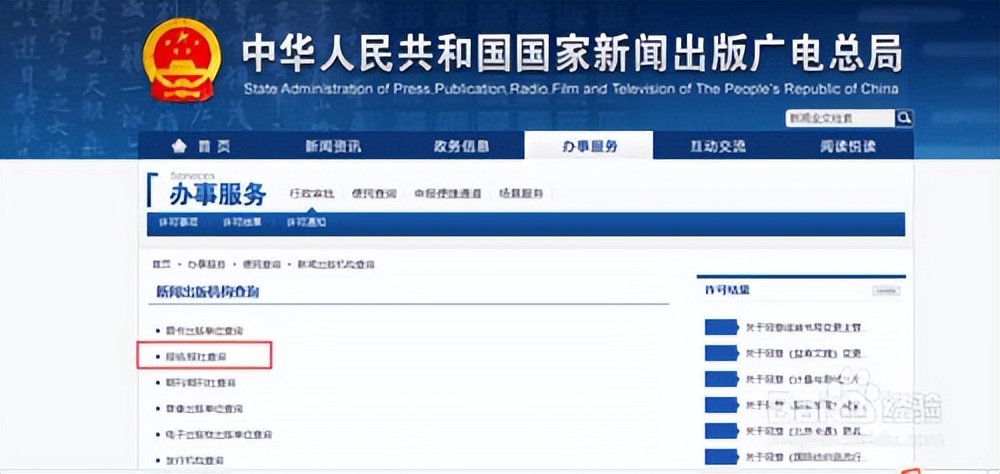Open the 期刊期刊社查询 link
The image size is (1000, 474).
(x=200, y=383)
